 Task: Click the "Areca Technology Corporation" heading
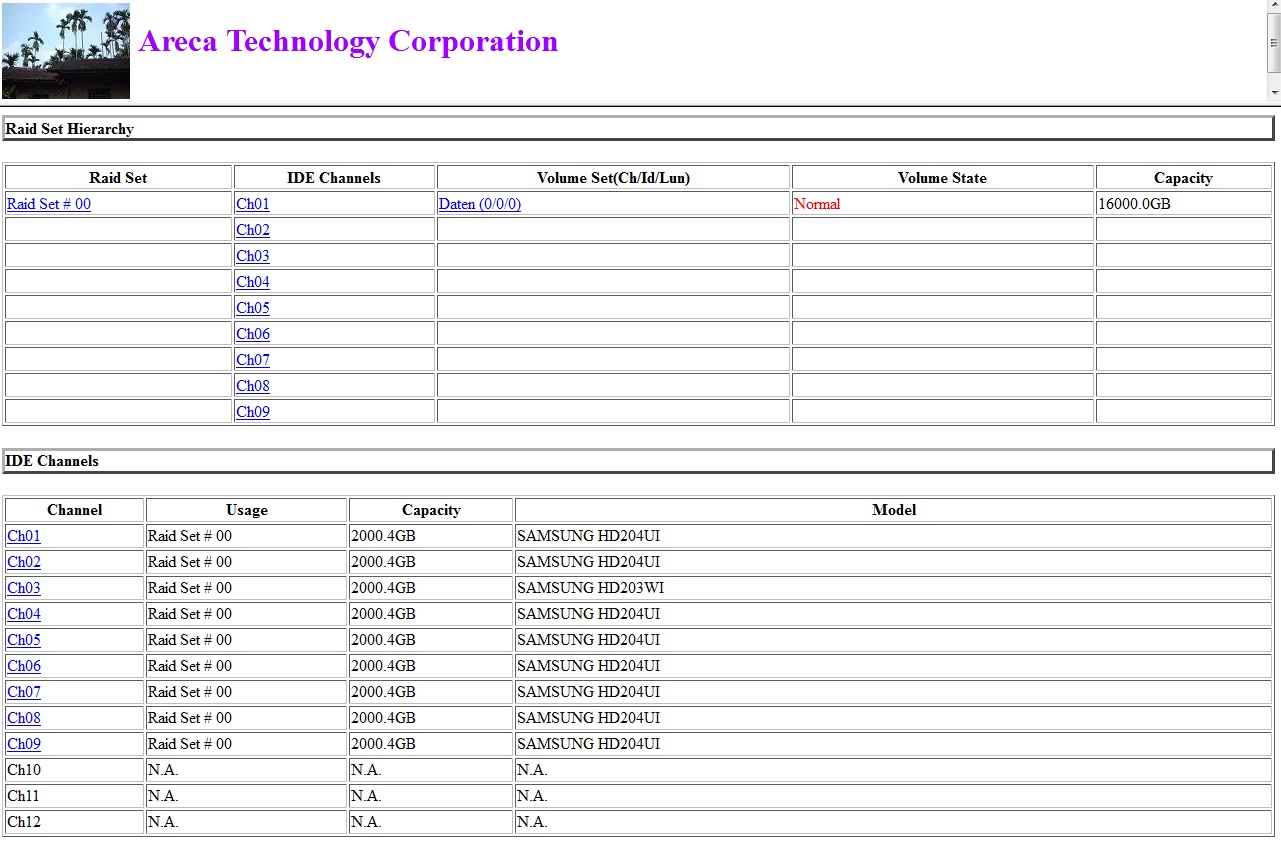click(x=348, y=41)
